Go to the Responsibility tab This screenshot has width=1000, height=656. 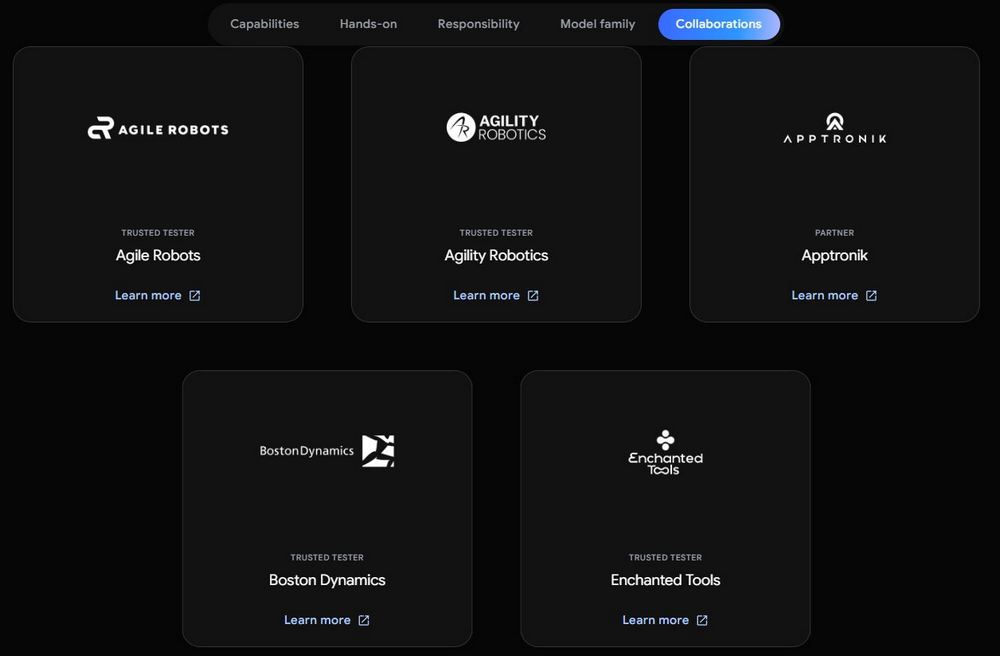coord(478,24)
